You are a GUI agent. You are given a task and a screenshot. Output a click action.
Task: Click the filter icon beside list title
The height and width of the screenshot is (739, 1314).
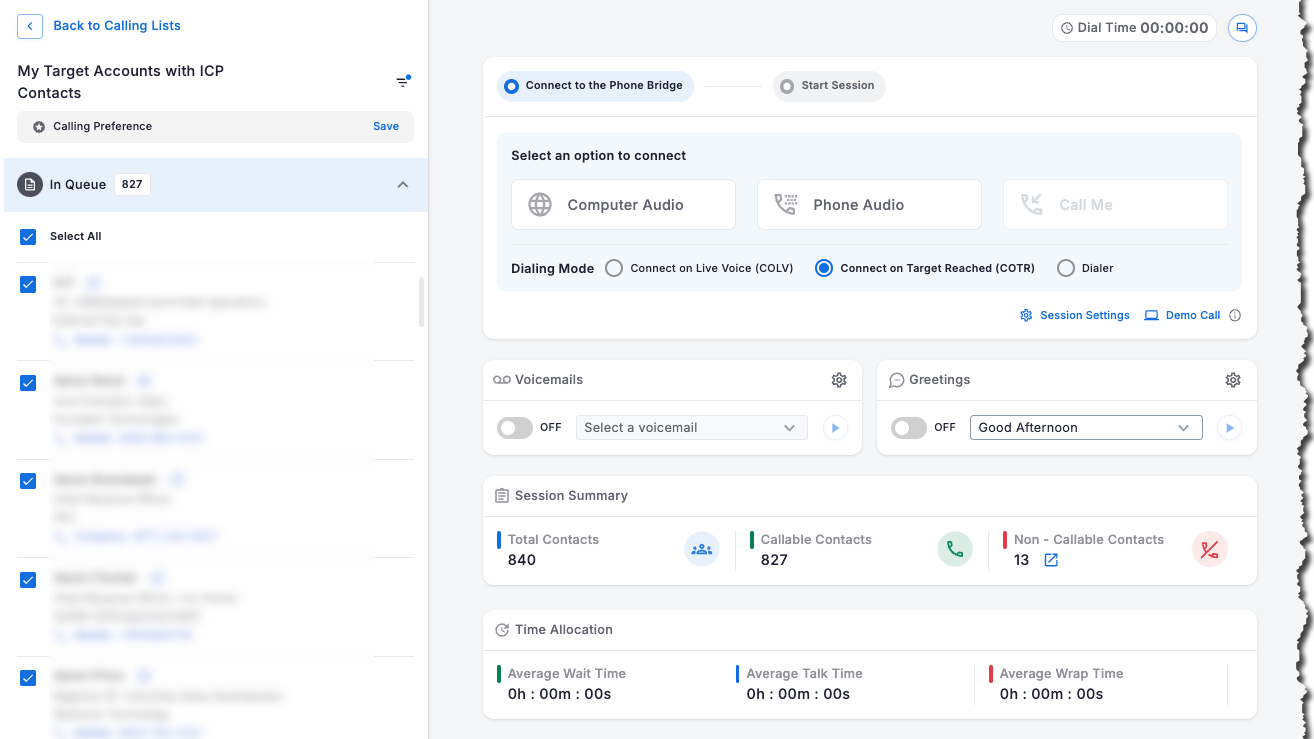(x=402, y=82)
